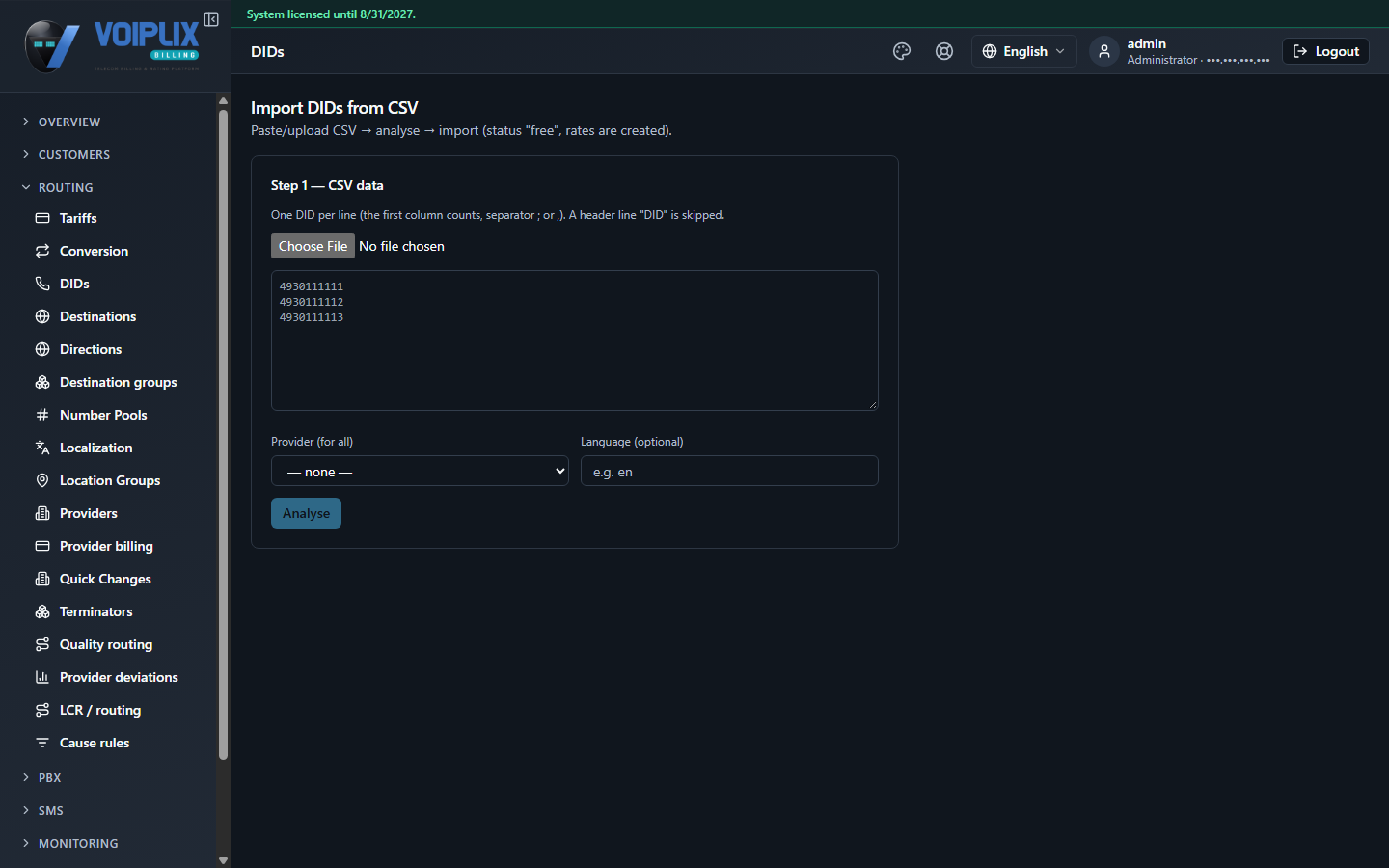Click the sidebar vertical scrollbar
The height and width of the screenshot is (868, 1389).
point(223,434)
